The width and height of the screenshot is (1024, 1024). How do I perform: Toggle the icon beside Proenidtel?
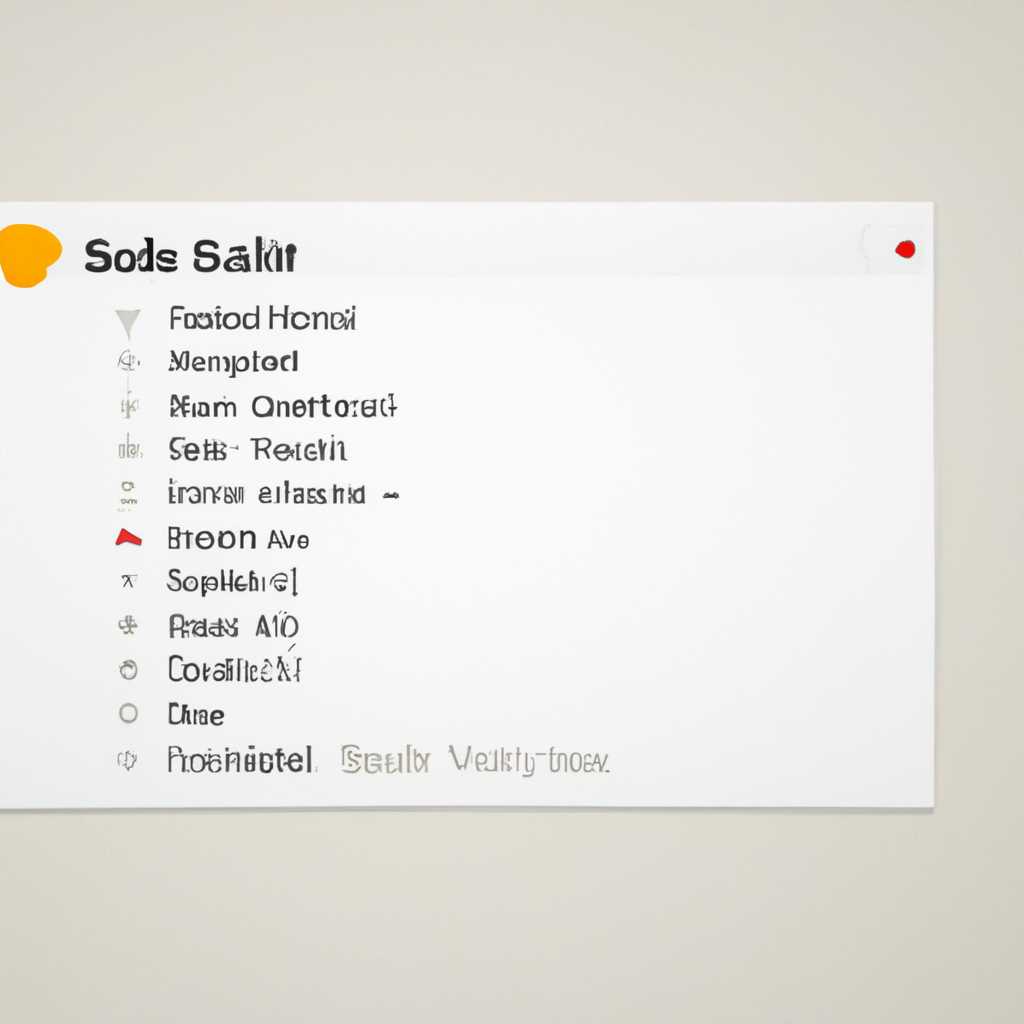[127, 760]
